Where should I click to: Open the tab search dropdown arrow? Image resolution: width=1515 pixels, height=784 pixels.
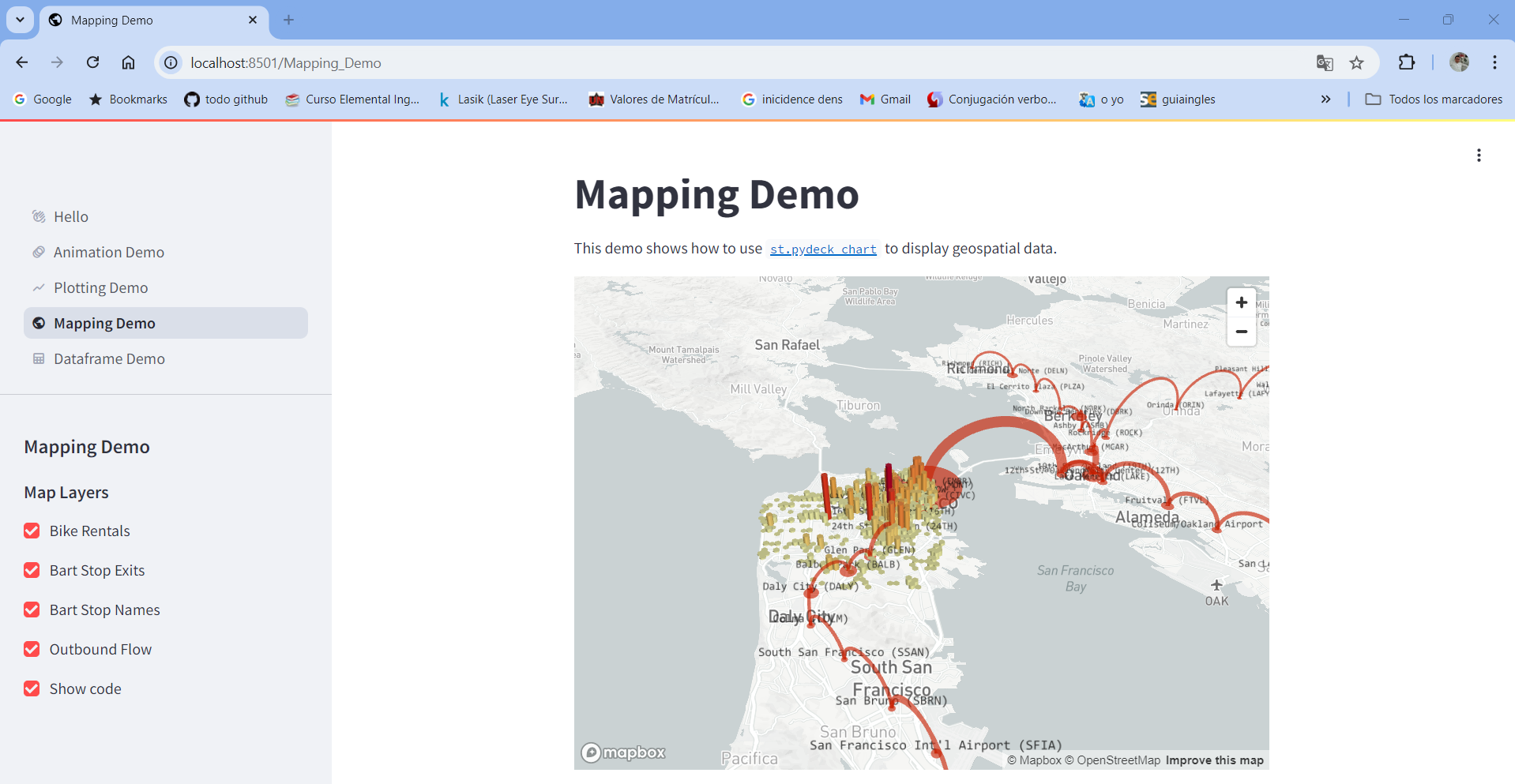20,20
